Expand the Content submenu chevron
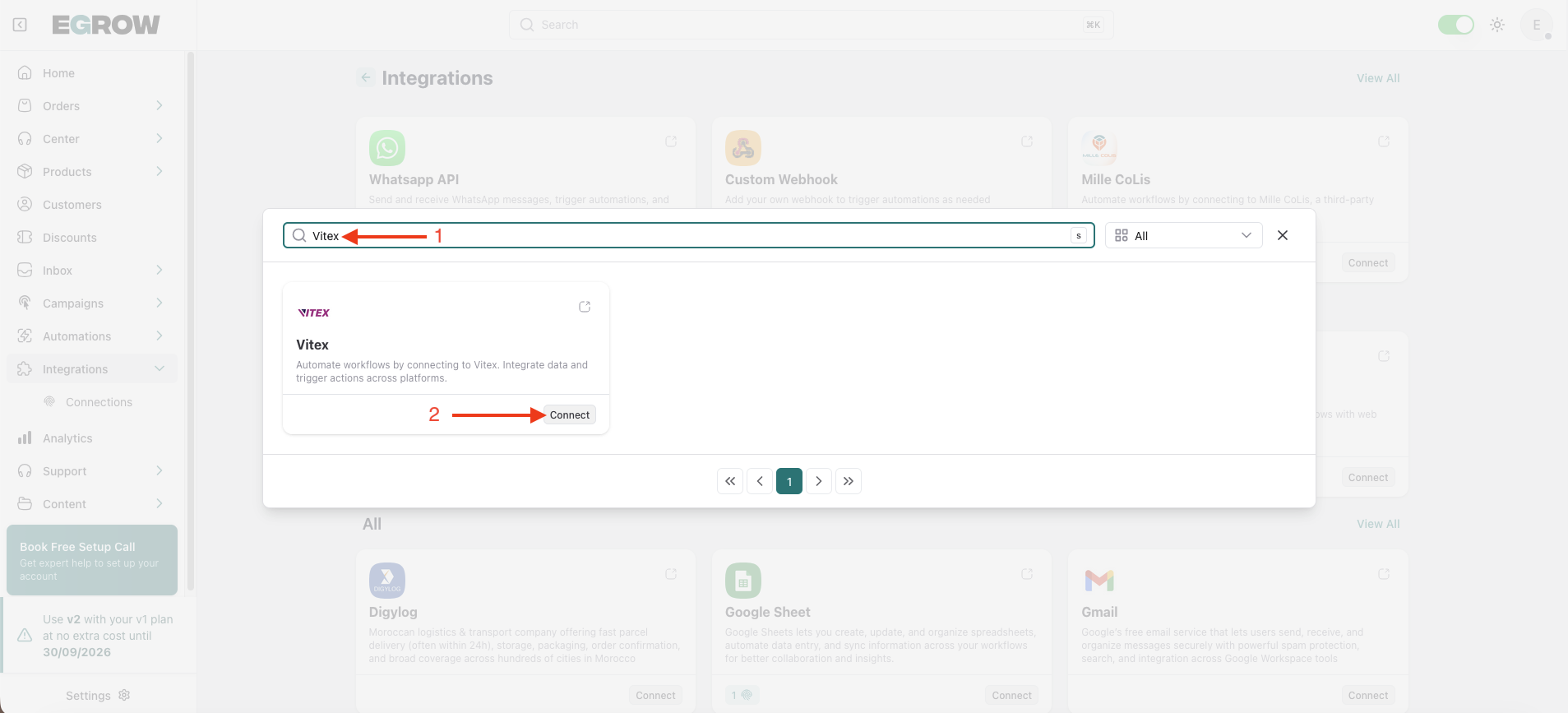This screenshot has width=1568, height=713. pyautogui.click(x=160, y=503)
